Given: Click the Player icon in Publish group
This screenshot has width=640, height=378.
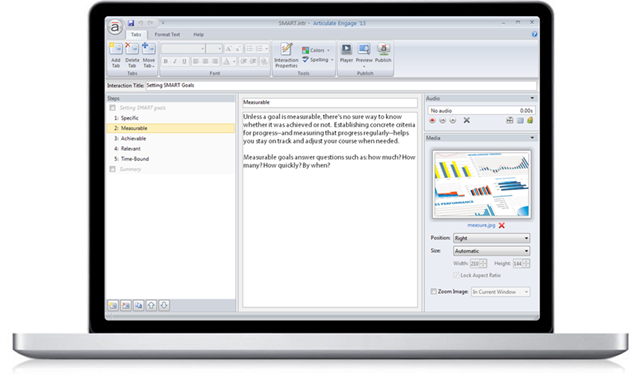Looking at the screenshot, I should [x=346, y=49].
